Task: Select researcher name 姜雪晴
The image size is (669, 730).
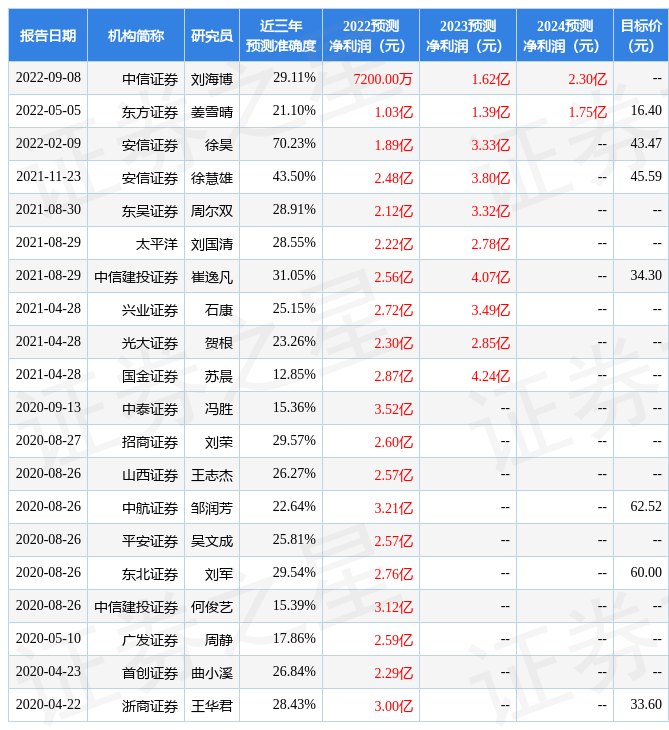Action: [x=212, y=112]
